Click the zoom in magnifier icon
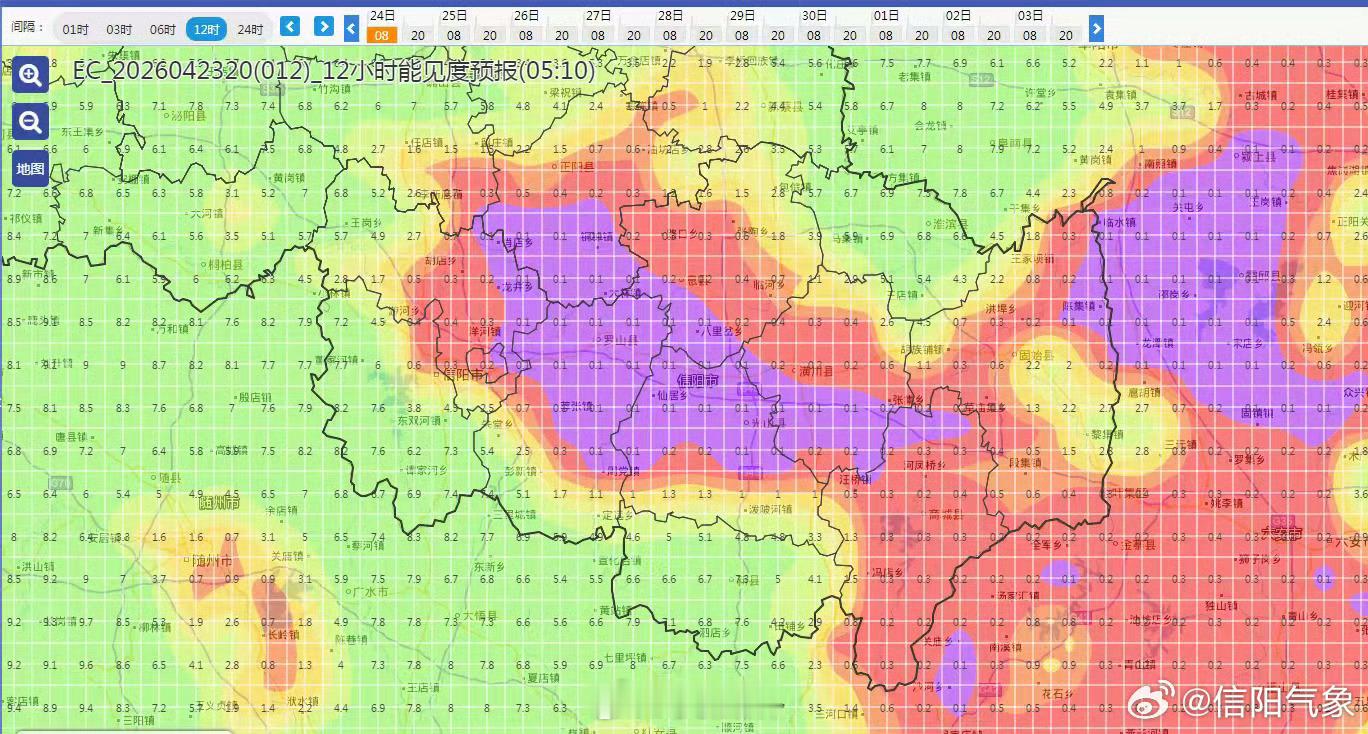 [x=29, y=75]
